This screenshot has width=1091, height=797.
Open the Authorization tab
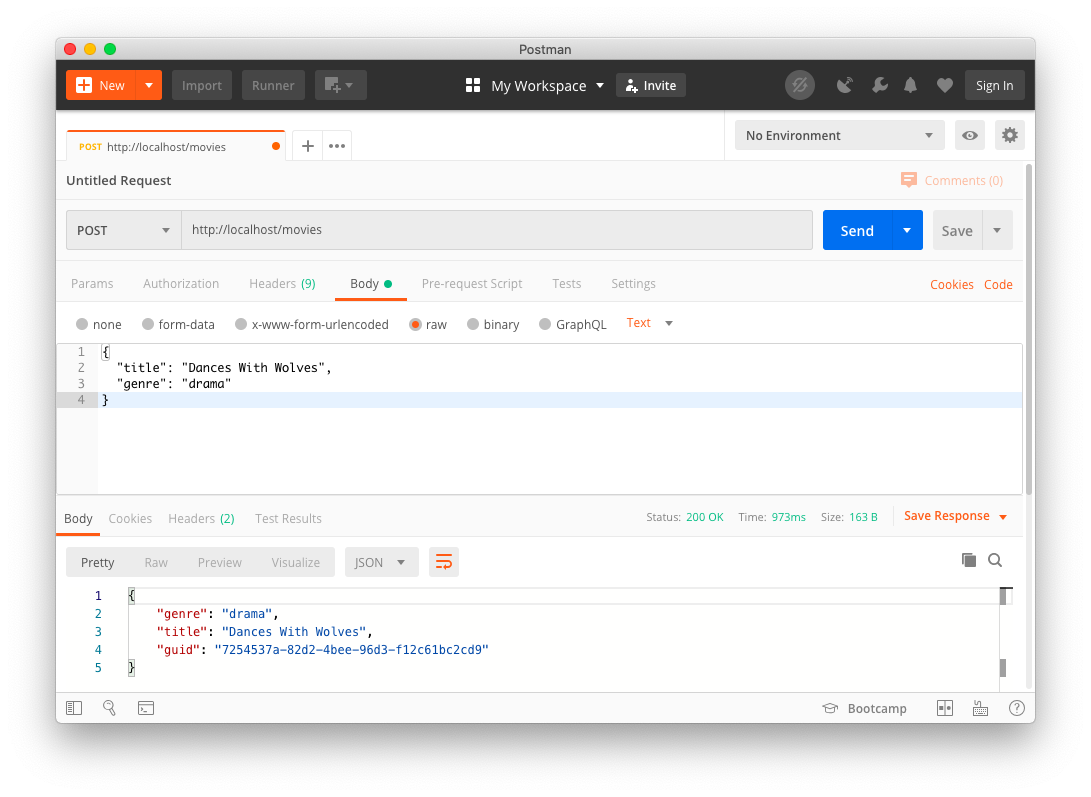pos(181,283)
